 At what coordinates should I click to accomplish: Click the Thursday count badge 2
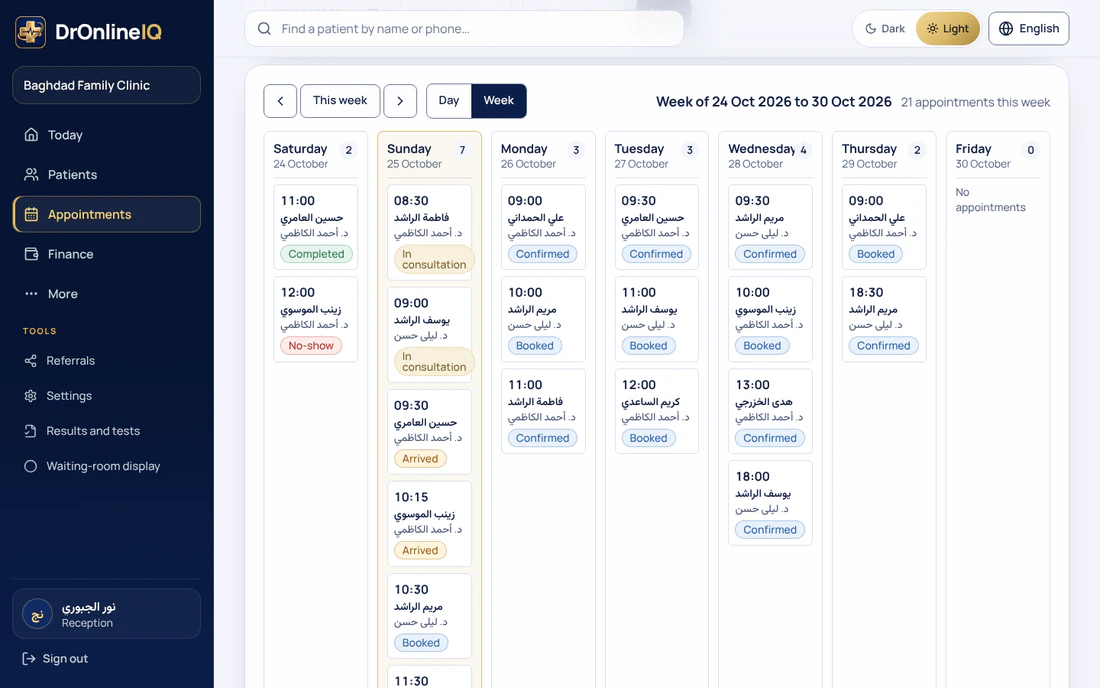click(917, 150)
